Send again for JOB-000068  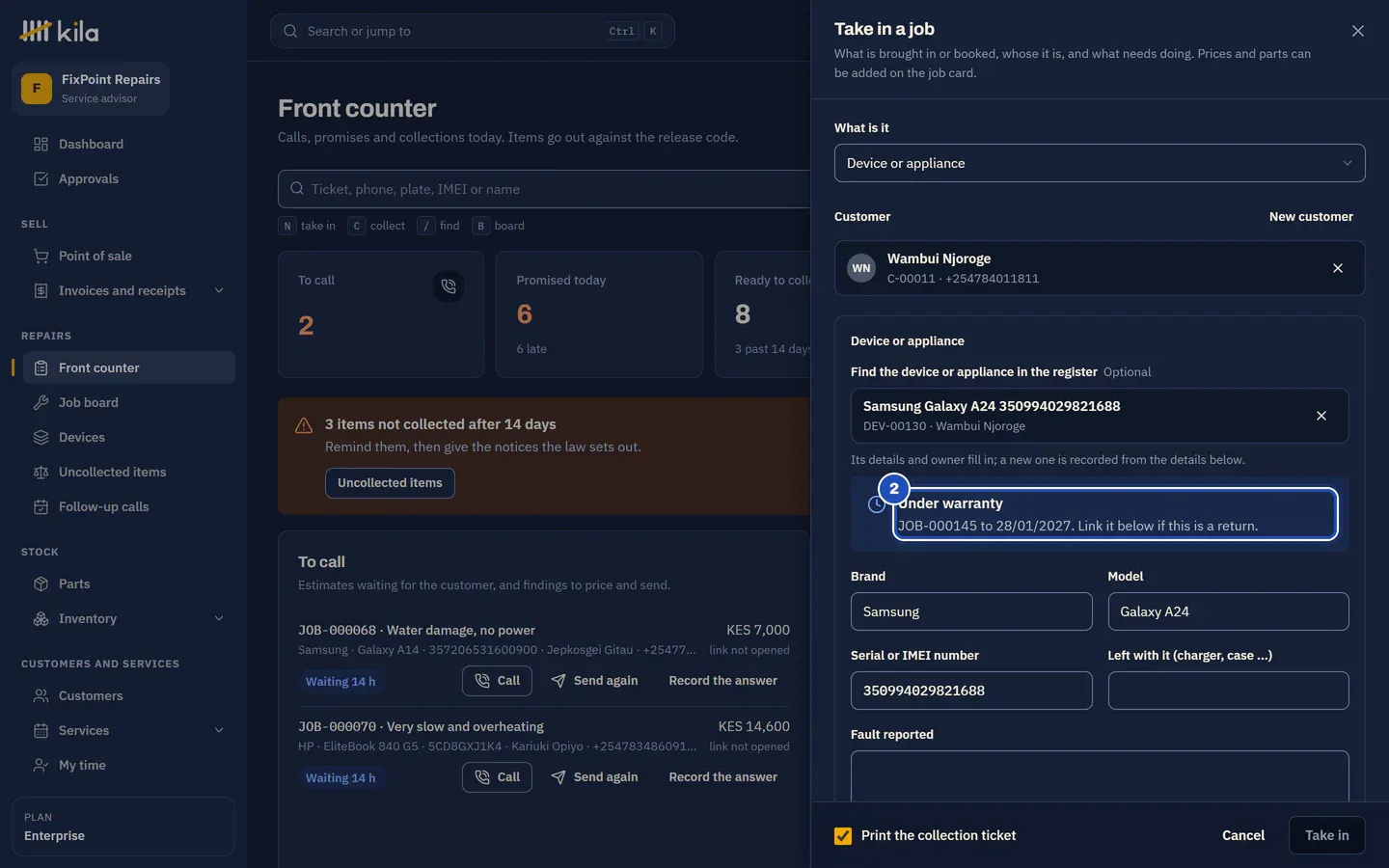[x=594, y=681]
